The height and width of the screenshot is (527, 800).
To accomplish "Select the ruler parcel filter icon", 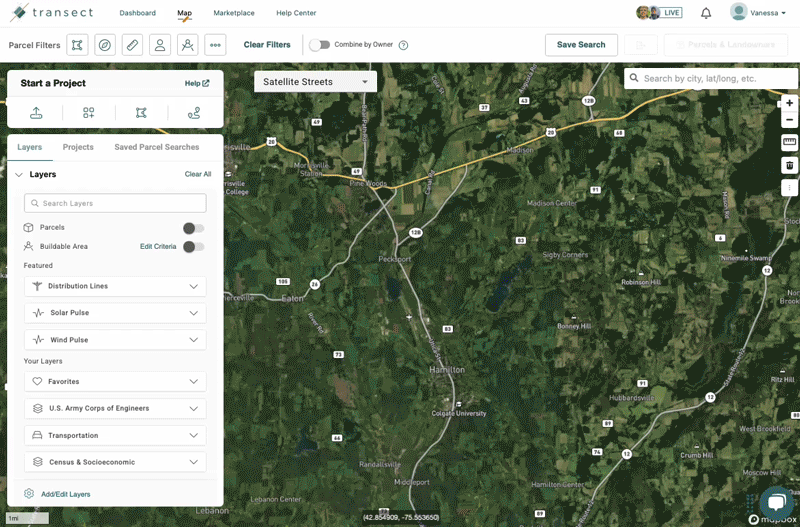I will click(x=132, y=45).
